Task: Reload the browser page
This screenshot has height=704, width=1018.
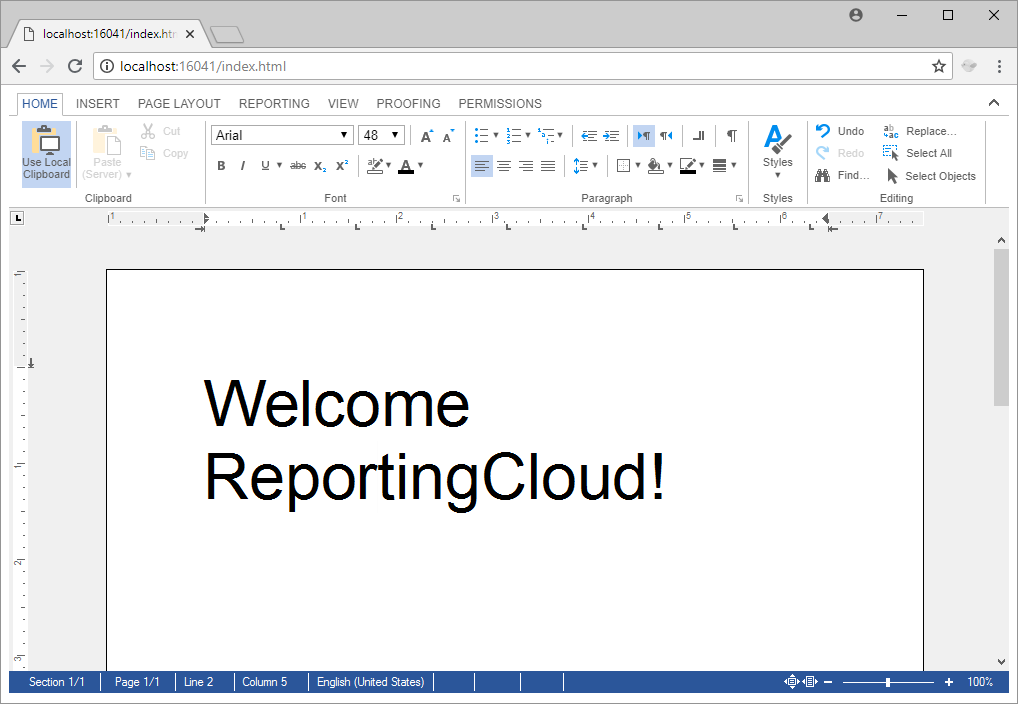Action: [x=75, y=66]
